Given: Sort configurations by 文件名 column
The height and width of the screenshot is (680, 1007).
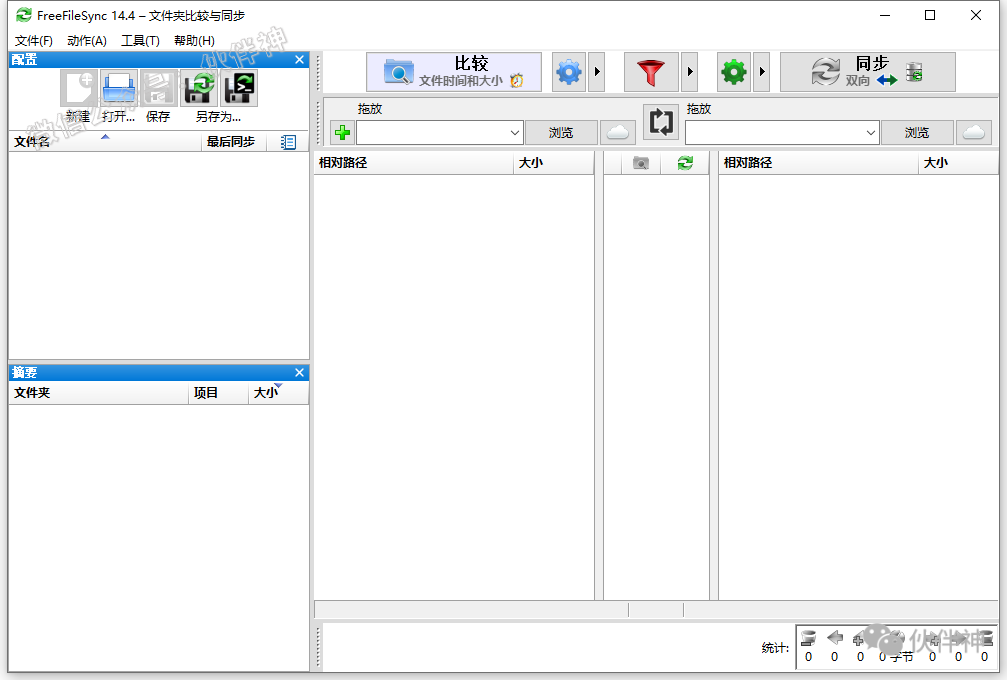Looking at the screenshot, I should click(105, 142).
